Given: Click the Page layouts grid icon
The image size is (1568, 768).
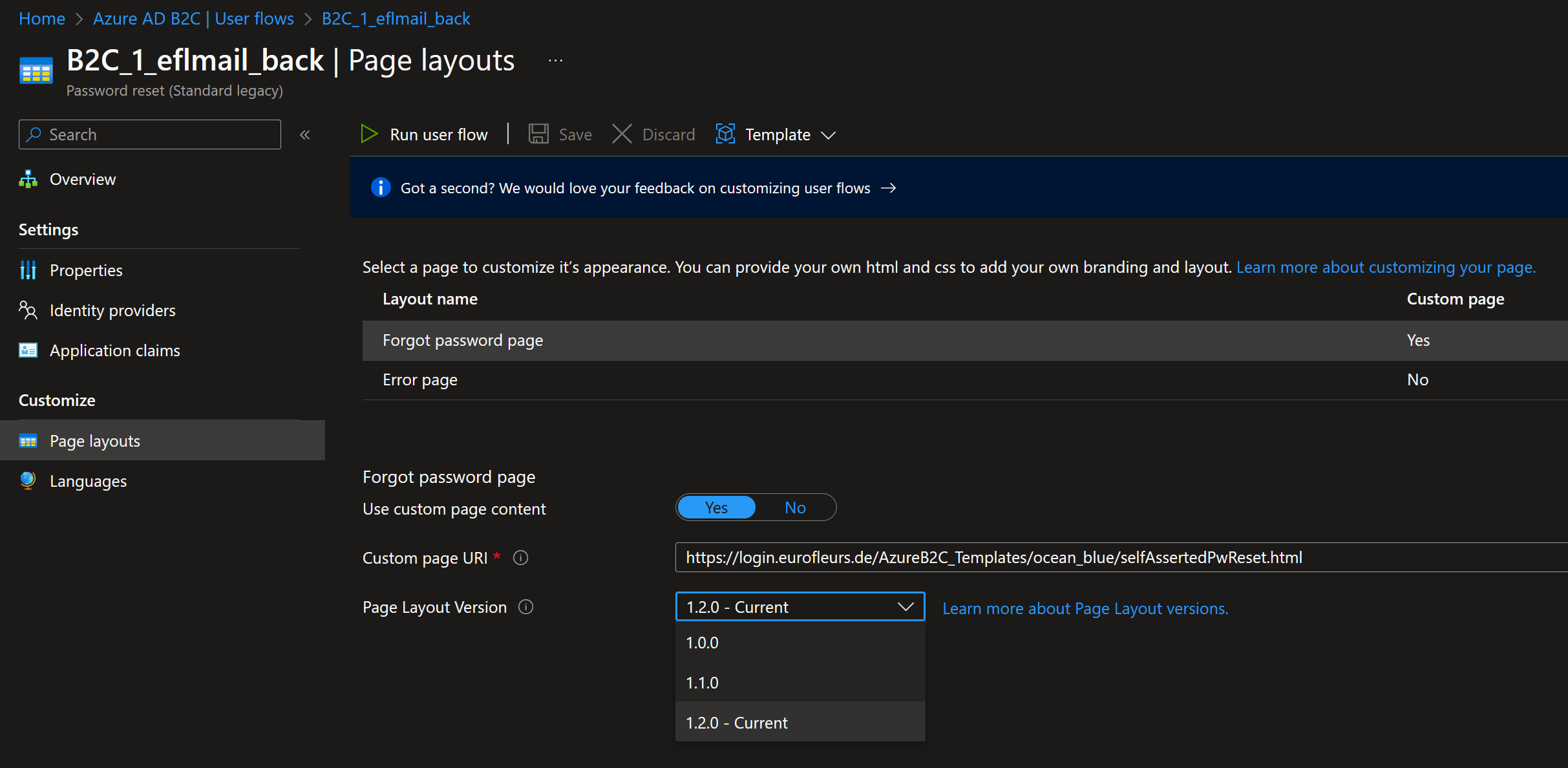Looking at the screenshot, I should 28,441.
